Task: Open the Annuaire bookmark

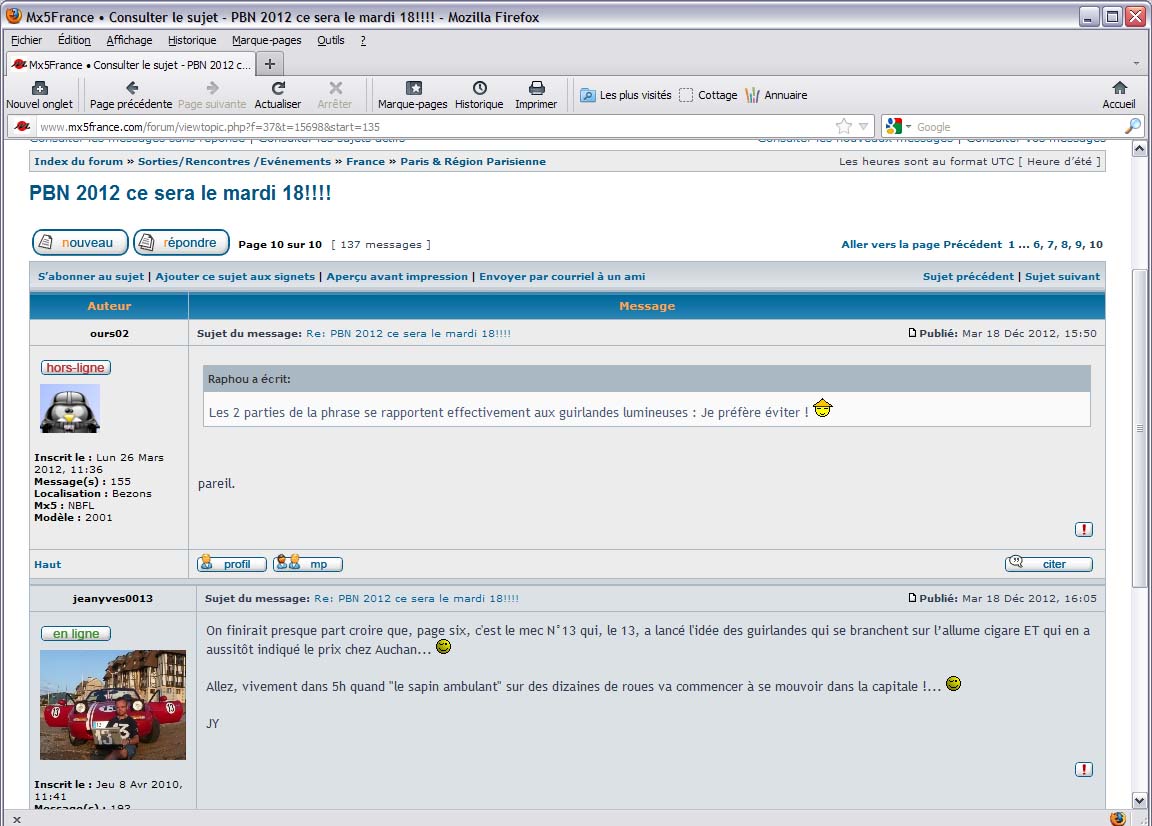Action: [776, 95]
